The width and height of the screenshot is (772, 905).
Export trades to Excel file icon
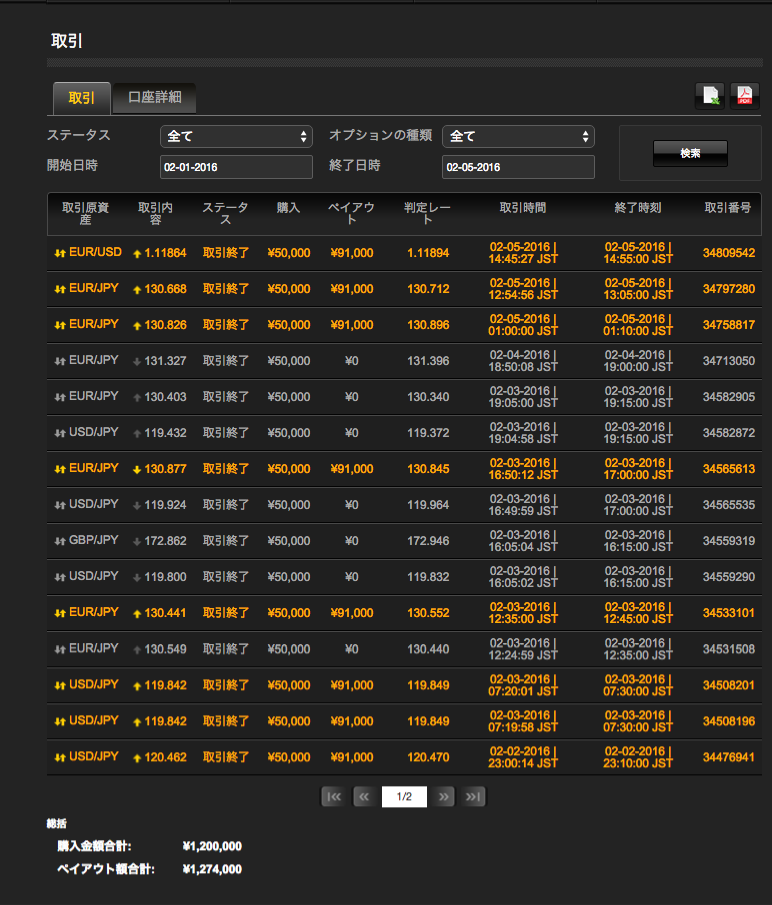tap(710, 95)
